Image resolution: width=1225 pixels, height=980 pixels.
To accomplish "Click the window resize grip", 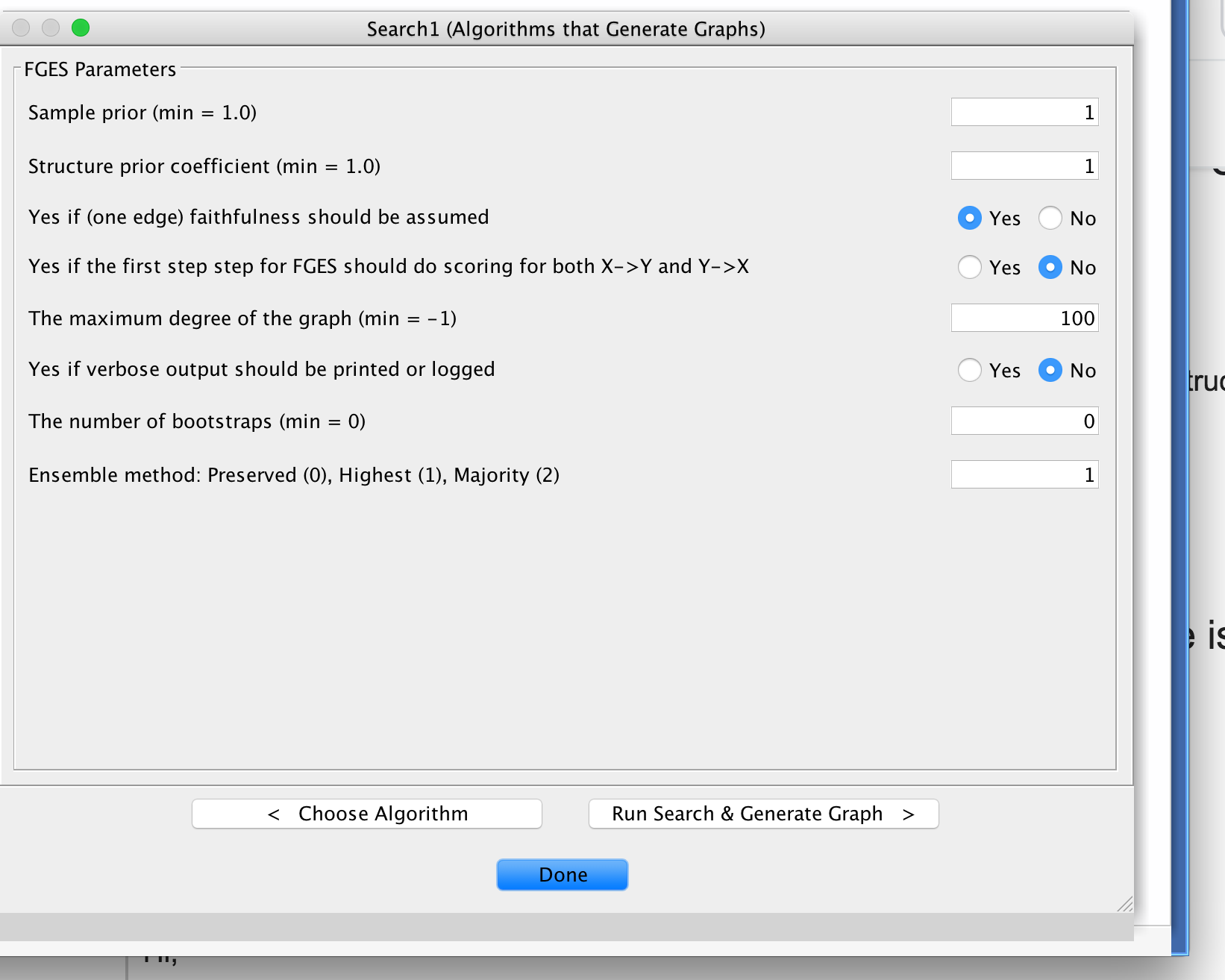I will point(1124,905).
